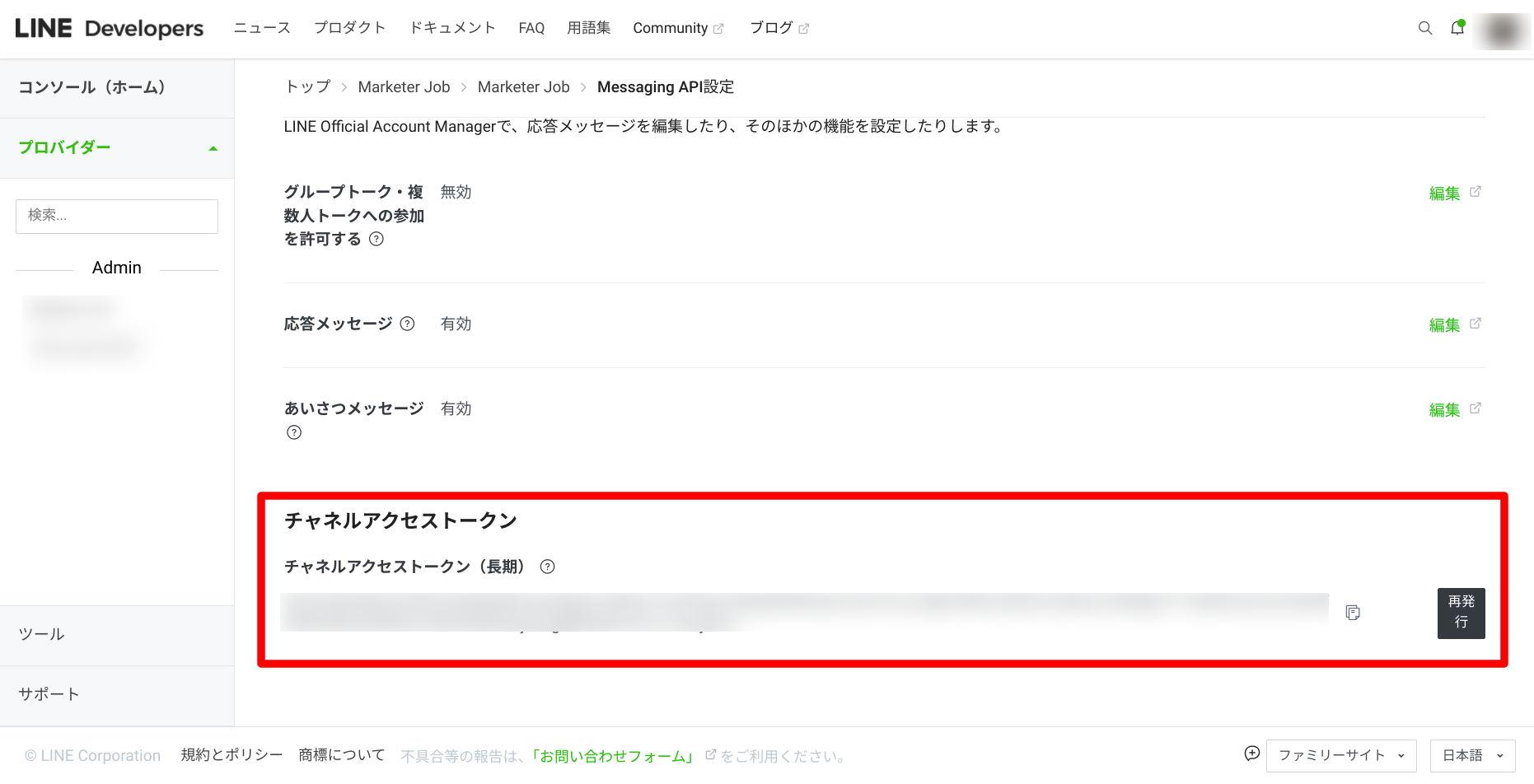Click the Admin label in sidebar
1534x784 pixels.
coord(117,268)
